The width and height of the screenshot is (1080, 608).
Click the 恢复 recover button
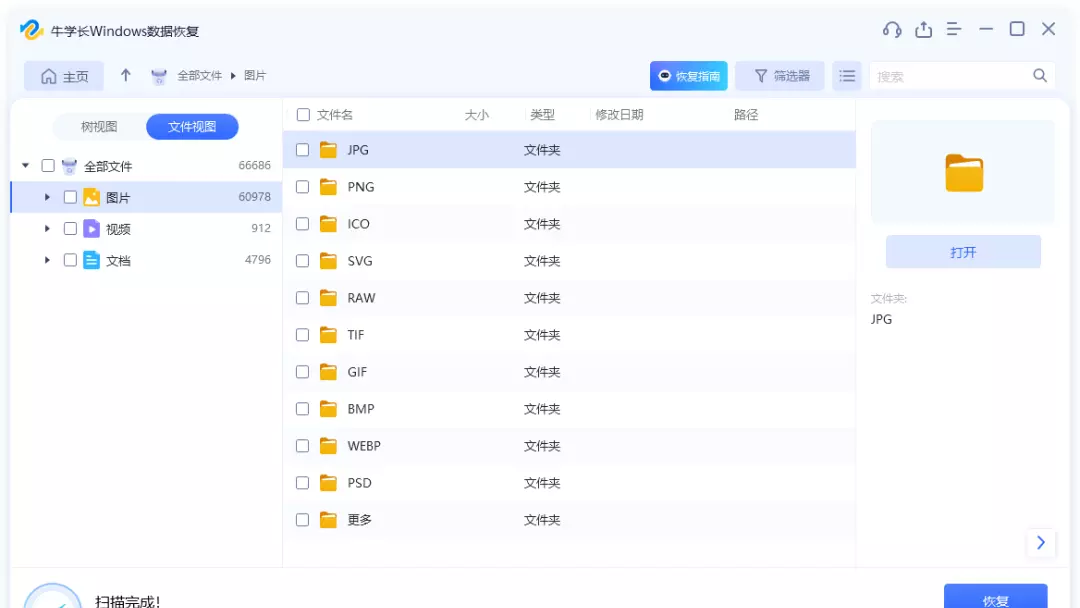pyautogui.click(x=995, y=598)
